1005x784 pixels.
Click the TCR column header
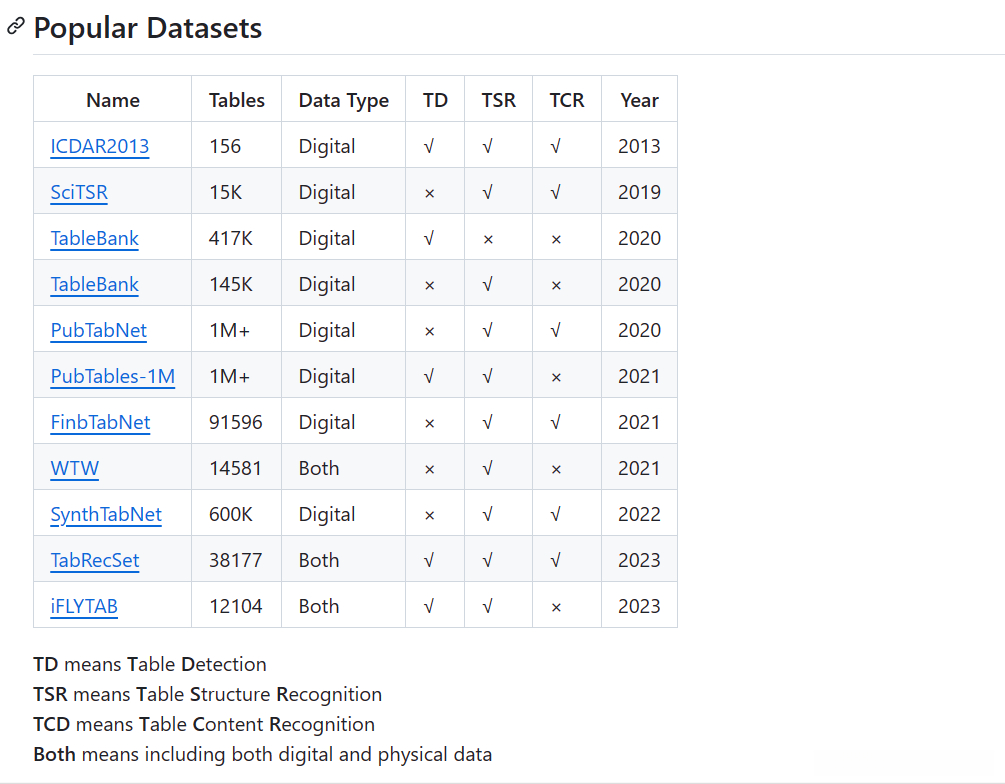point(567,100)
